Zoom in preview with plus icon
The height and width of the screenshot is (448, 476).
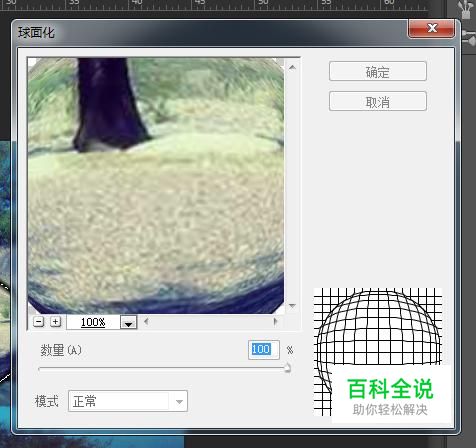[x=56, y=322]
